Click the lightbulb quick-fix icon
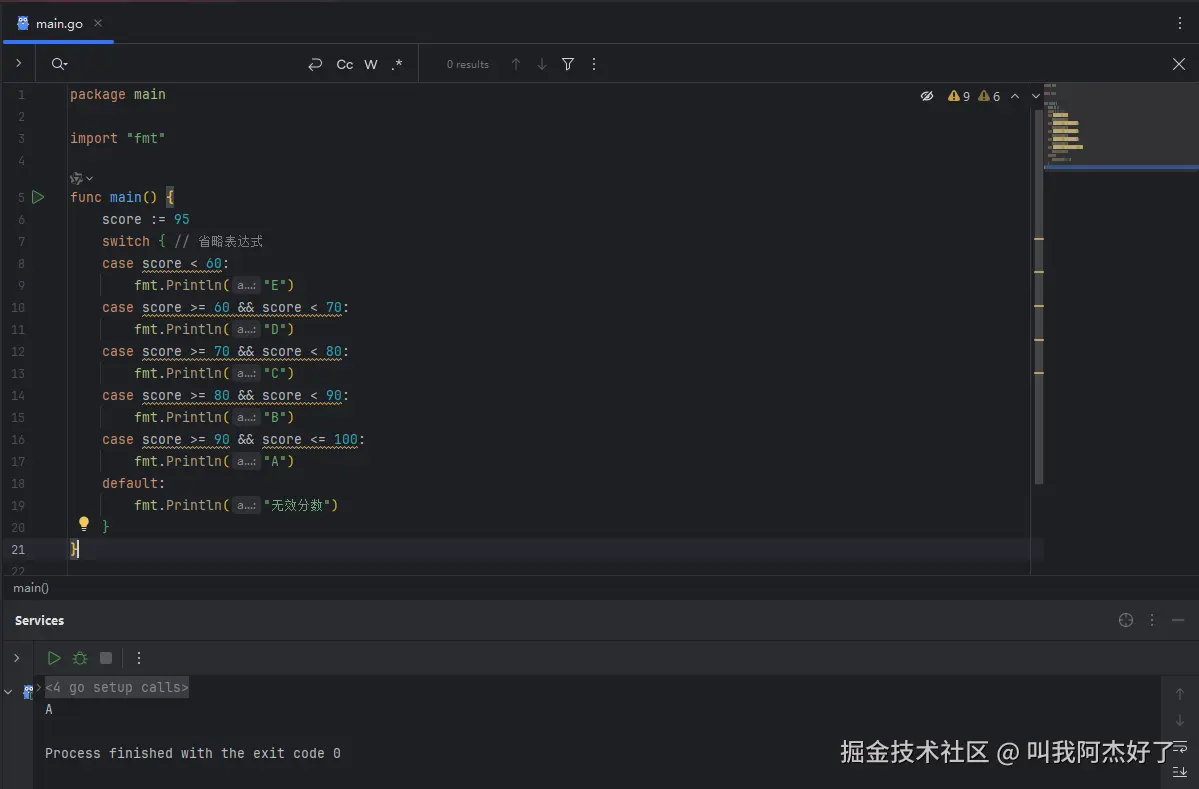The height and width of the screenshot is (789, 1199). pyautogui.click(x=84, y=524)
